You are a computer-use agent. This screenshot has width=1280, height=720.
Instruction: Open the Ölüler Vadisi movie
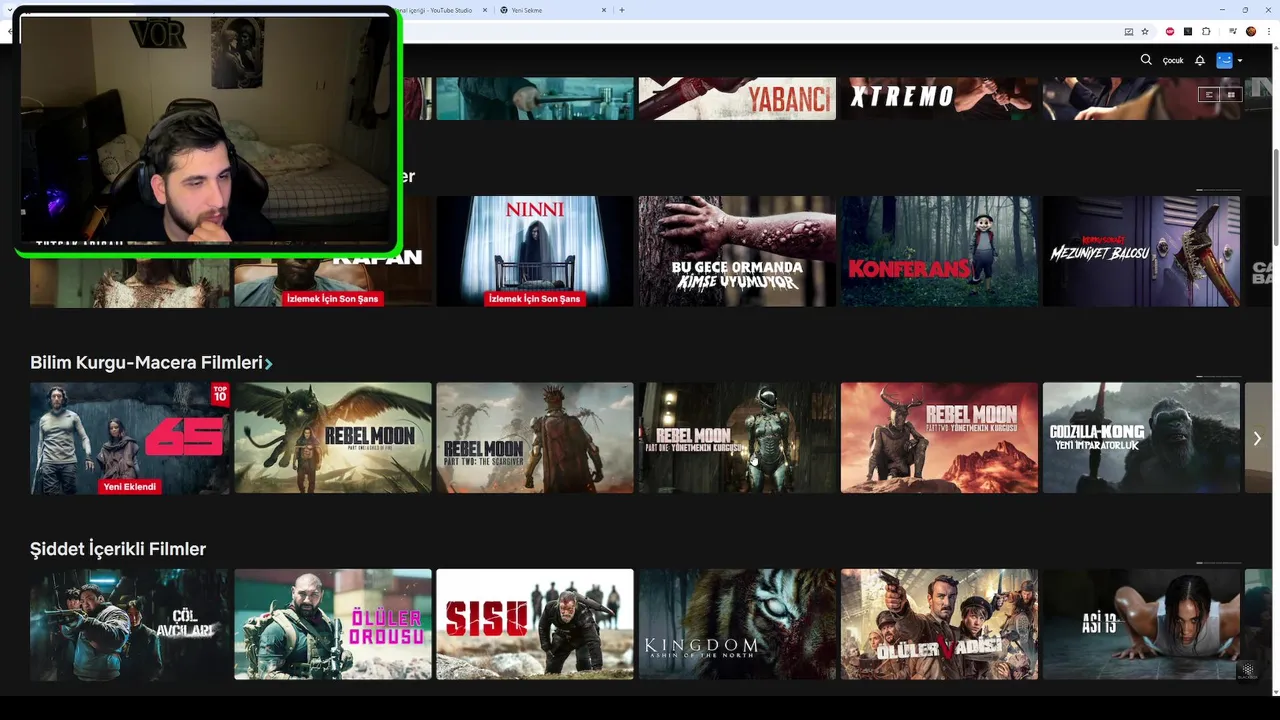(x=939, y=624)
